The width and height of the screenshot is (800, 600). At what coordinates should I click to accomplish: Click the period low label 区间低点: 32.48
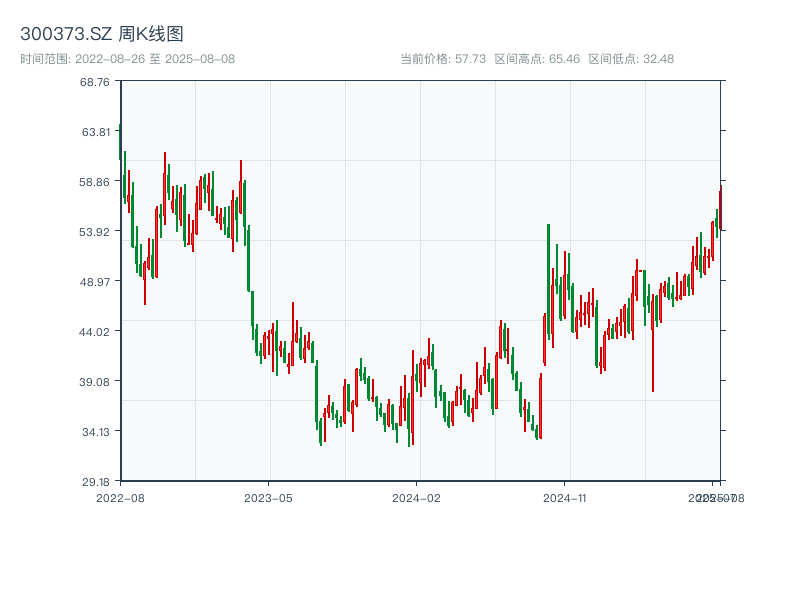[x=631, y=59]
